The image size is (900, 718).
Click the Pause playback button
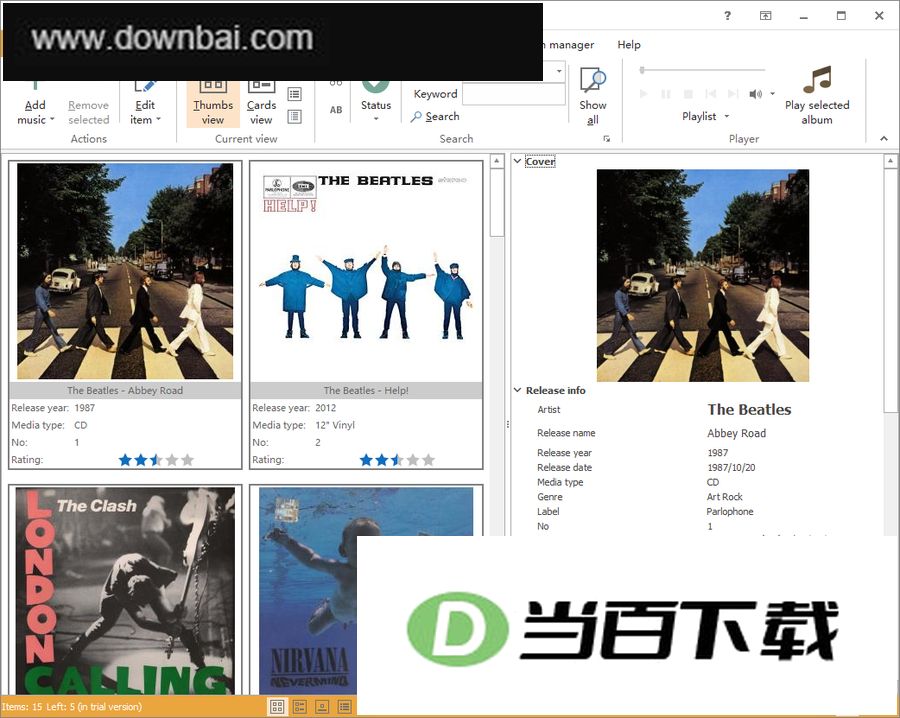coord(666,94)
